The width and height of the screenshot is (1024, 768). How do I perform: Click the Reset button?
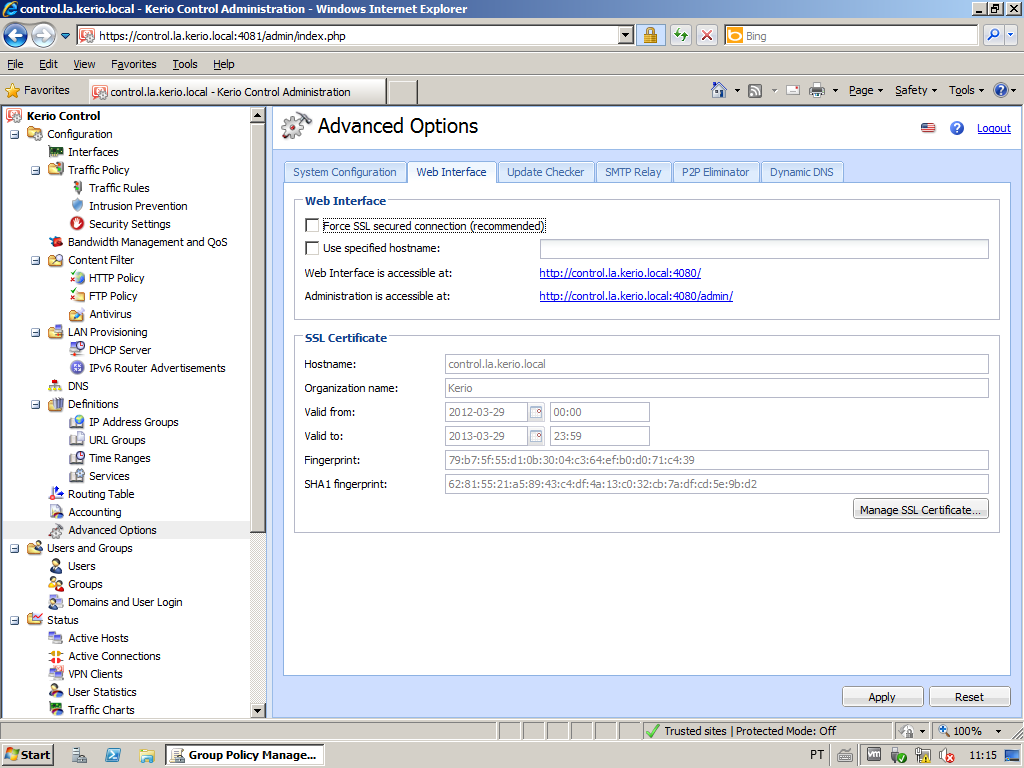click(x=969, y=697)
